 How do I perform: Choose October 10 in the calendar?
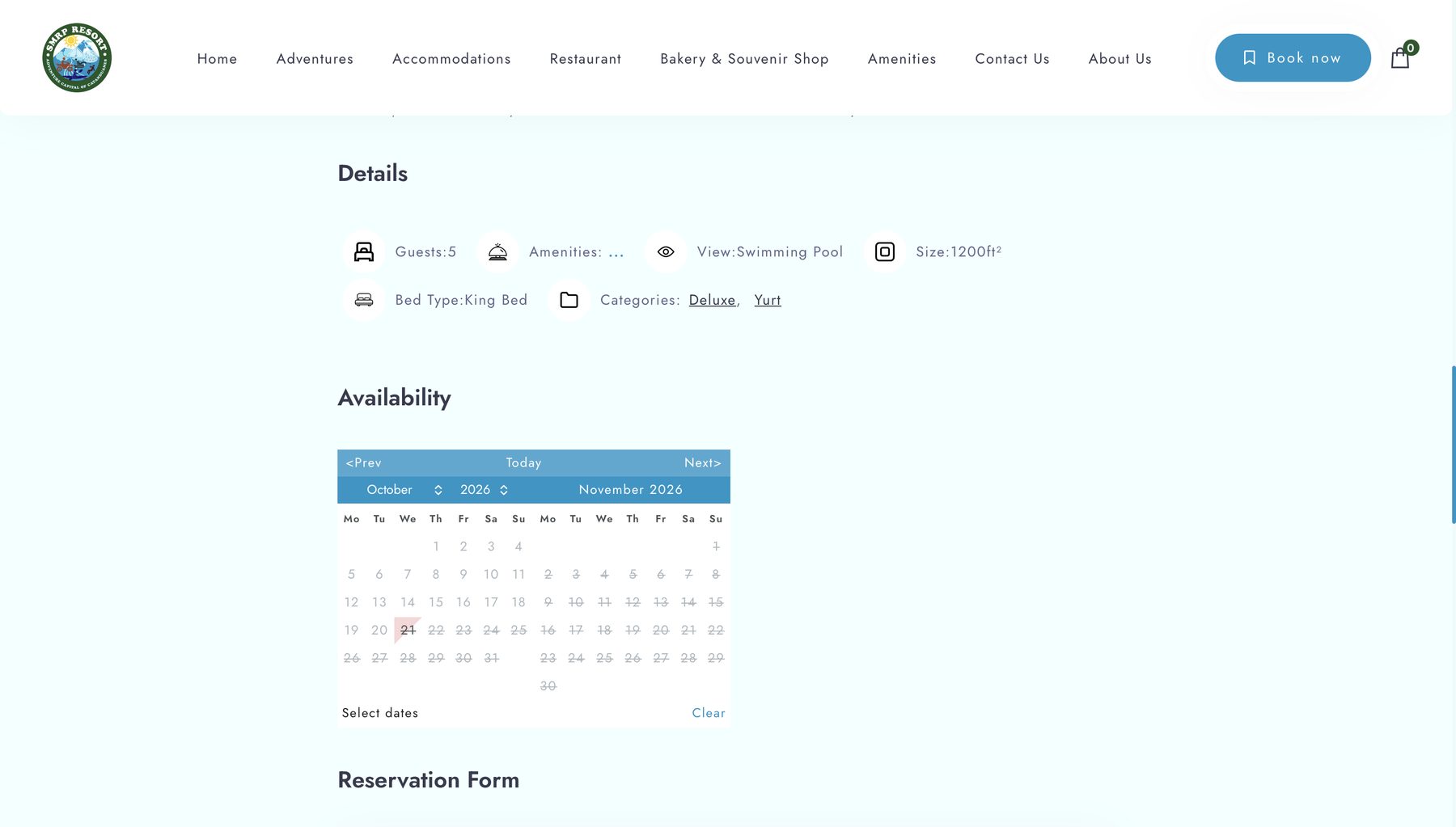[x=491, y=575]
